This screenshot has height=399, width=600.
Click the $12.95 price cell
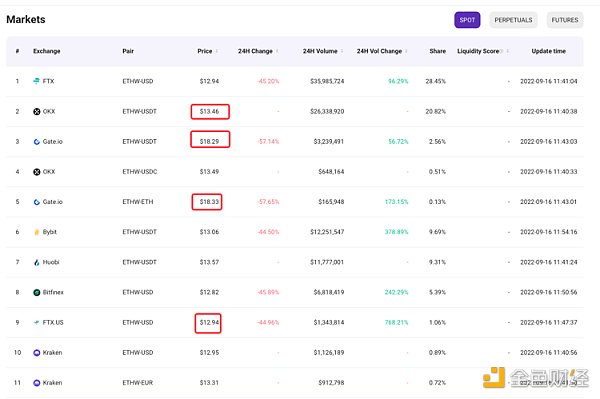[x=209, y=353]
